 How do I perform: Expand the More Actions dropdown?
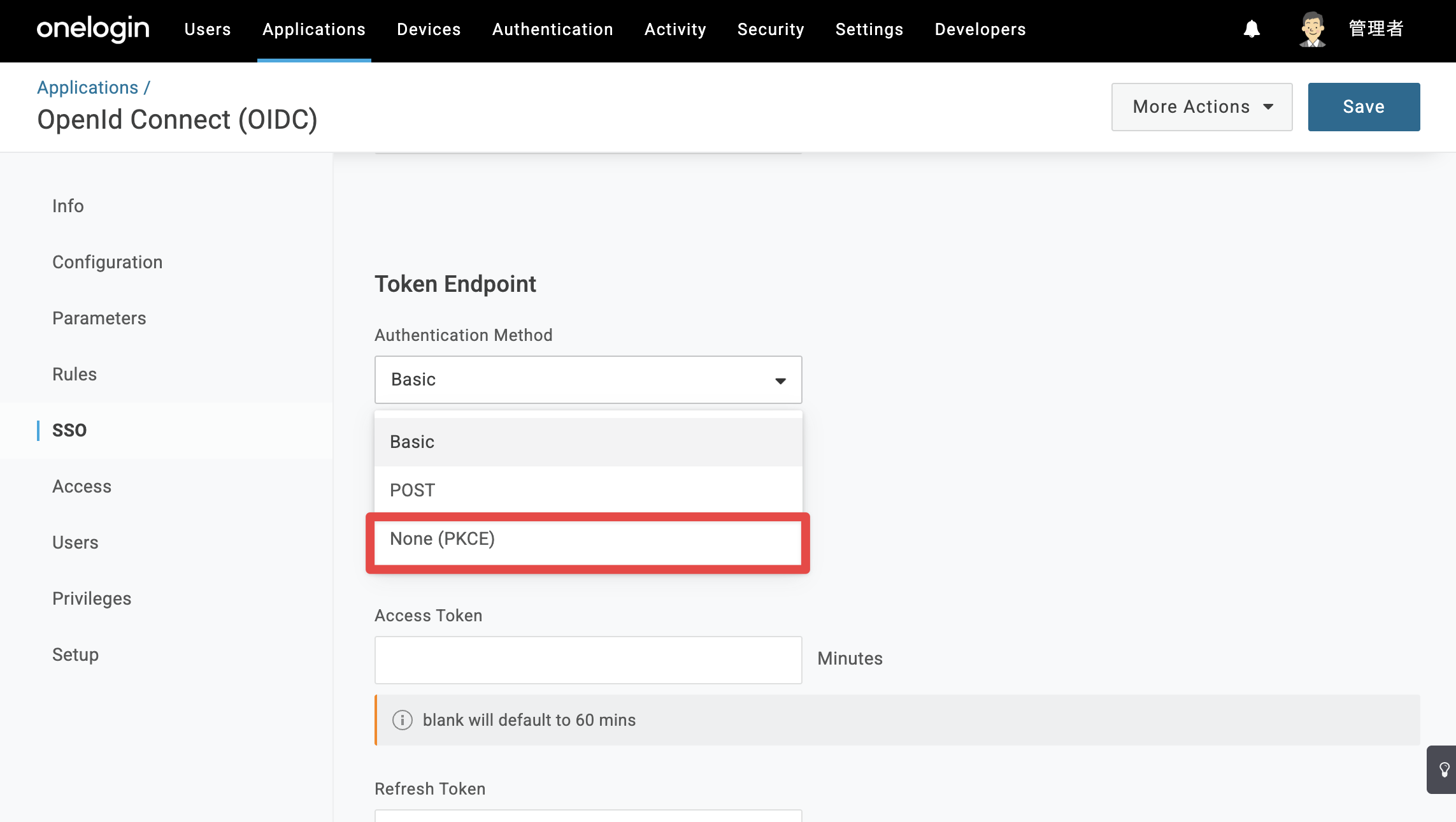pos(1202,107)
